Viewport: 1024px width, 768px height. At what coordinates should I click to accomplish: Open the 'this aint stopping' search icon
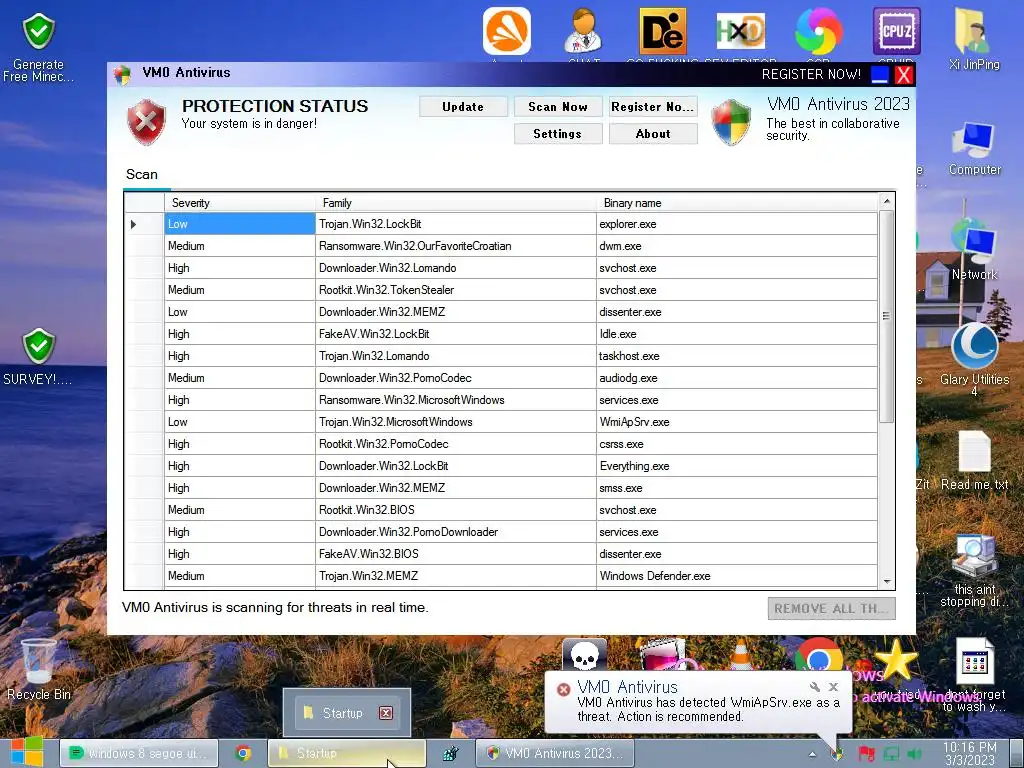click(974, 570)
